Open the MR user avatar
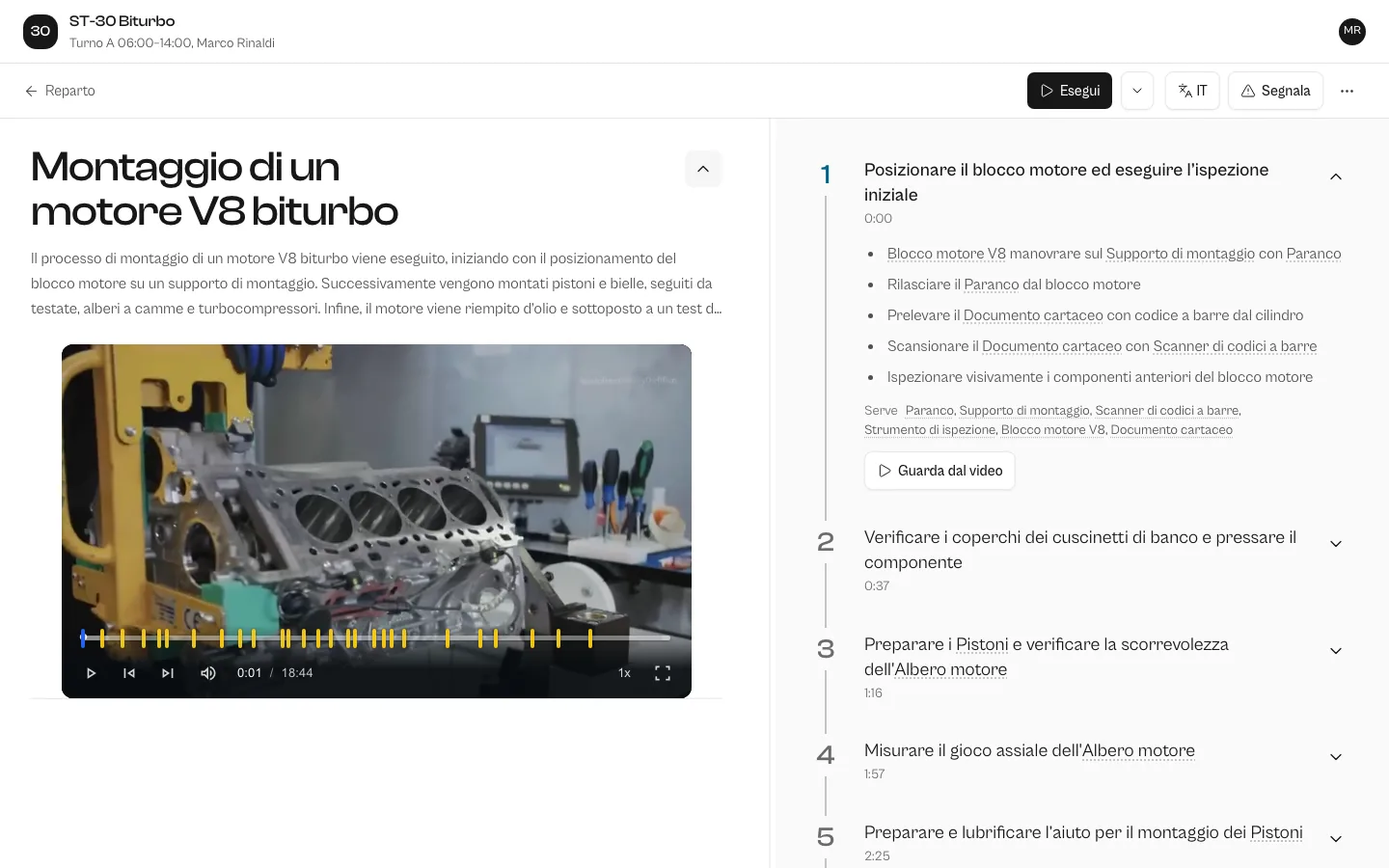Screen dimensions: 1389x868 point(1352,31)
